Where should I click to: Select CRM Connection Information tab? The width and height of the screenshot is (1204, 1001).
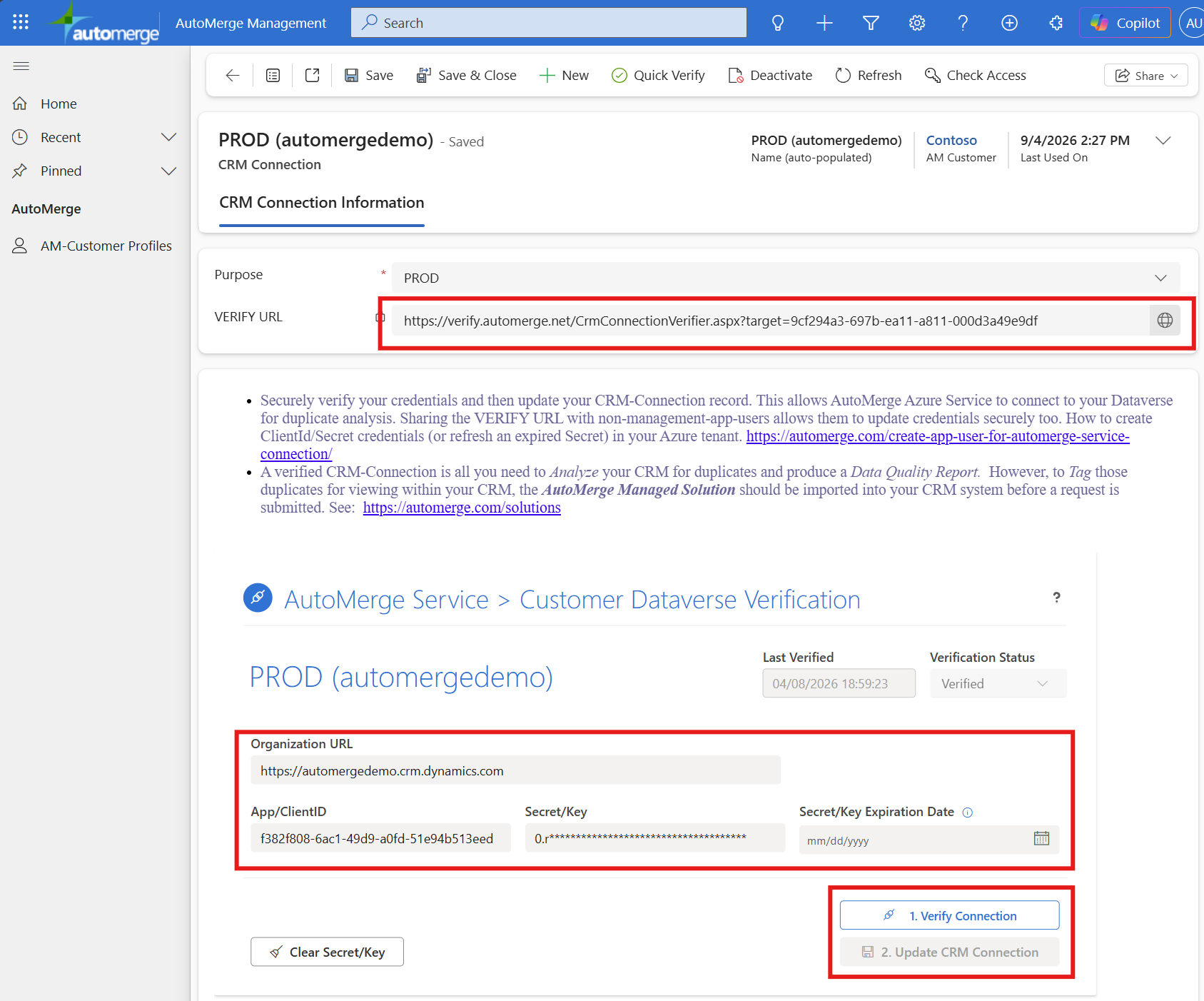tap(322, 203)
